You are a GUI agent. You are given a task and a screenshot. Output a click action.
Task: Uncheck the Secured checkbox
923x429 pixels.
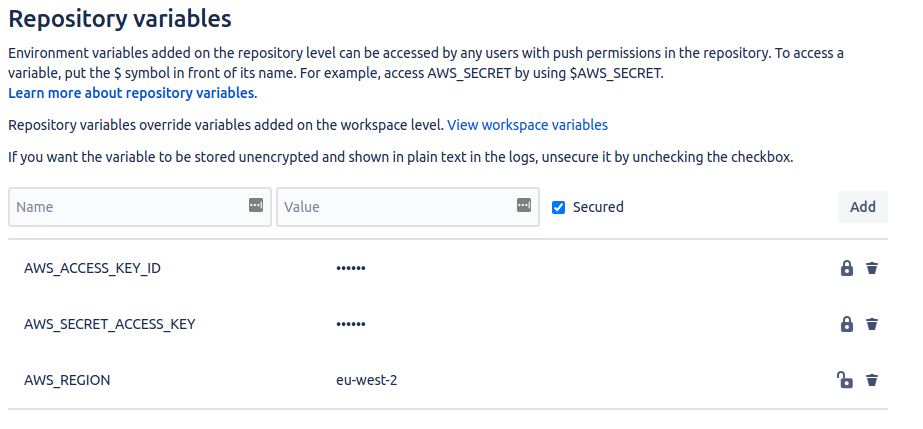(558, 207)
